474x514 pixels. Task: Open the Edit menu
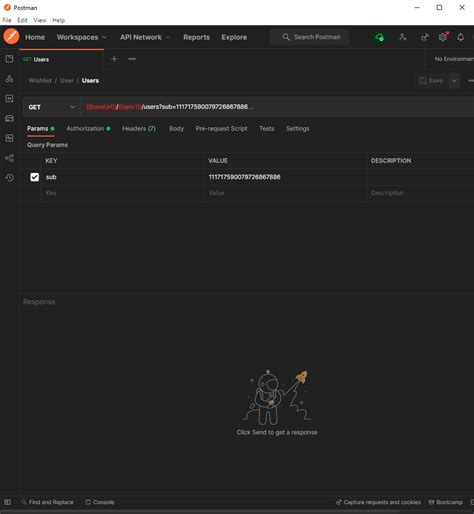tap(22, 20)
